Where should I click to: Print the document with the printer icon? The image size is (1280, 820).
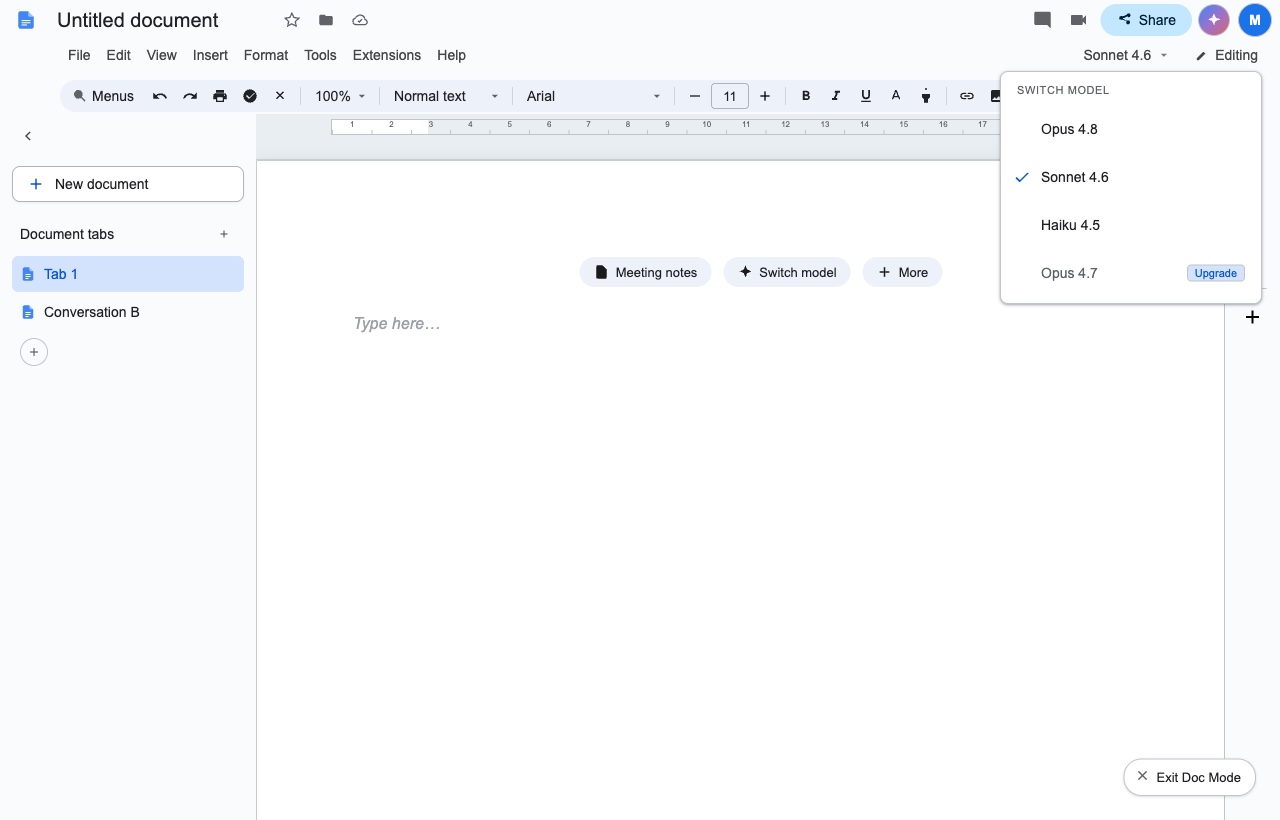tap(220, 96)
